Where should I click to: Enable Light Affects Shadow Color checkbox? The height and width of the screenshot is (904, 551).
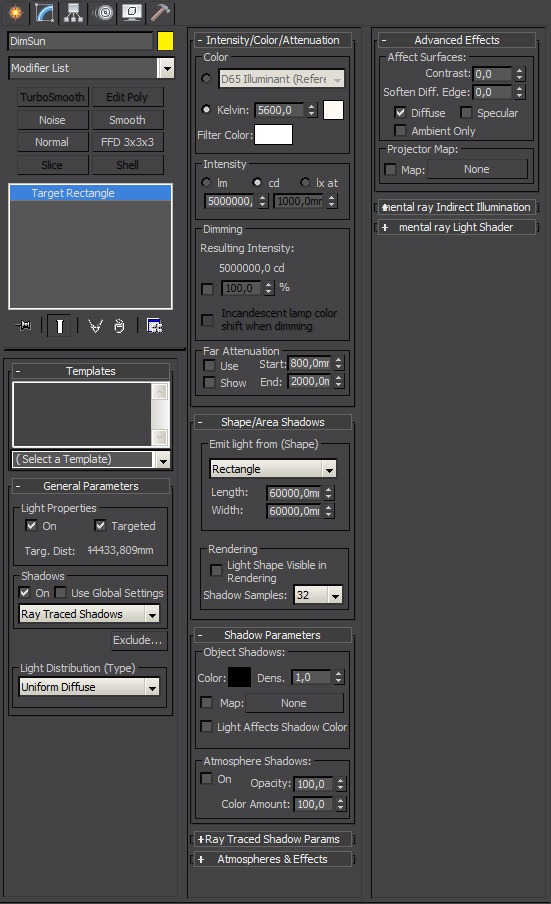pyautogui.click(x=206, y=726)
